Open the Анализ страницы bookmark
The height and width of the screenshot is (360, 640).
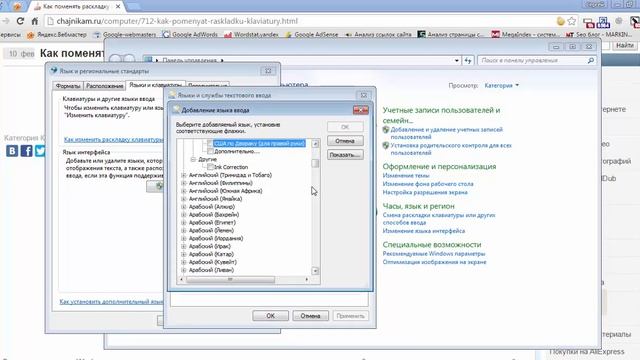[x=451, y=35]
